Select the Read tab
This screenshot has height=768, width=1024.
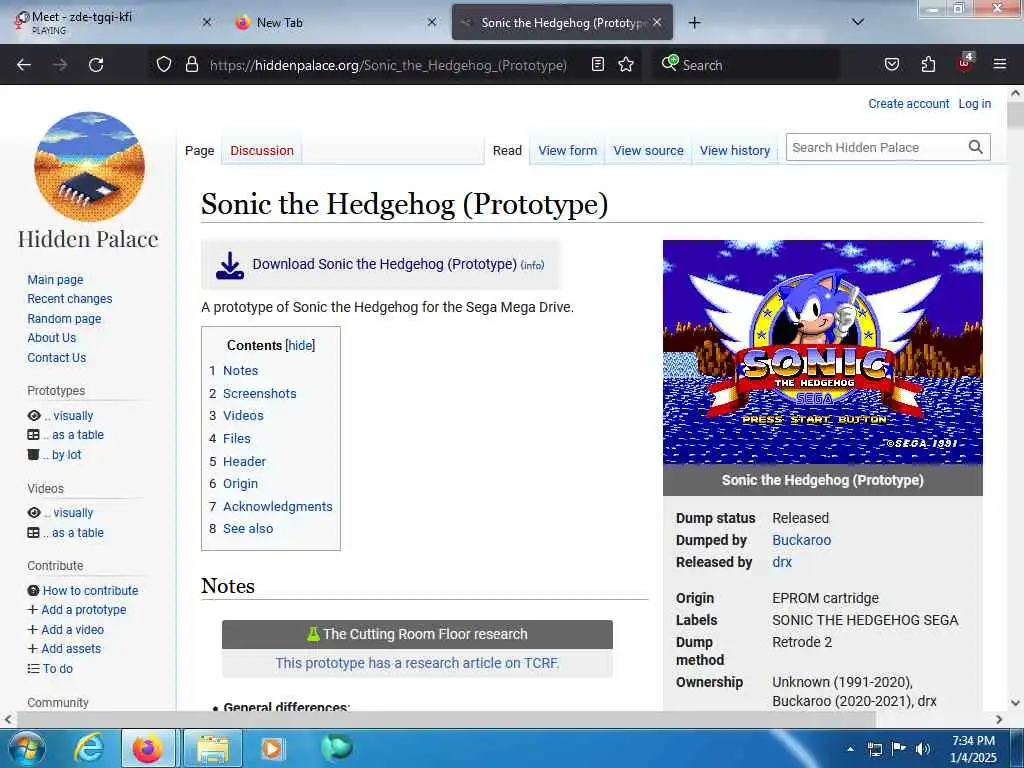click(x=507, y=151)
